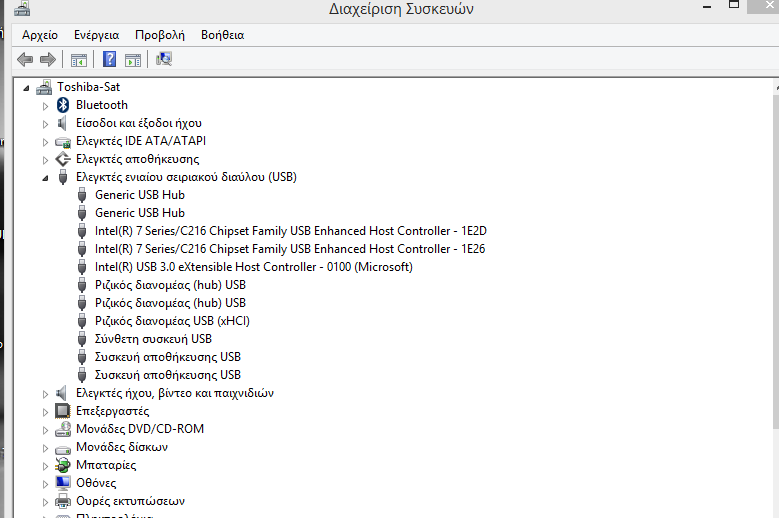
Task: Expand the Επεξεργαστές category
Action: 45,412
